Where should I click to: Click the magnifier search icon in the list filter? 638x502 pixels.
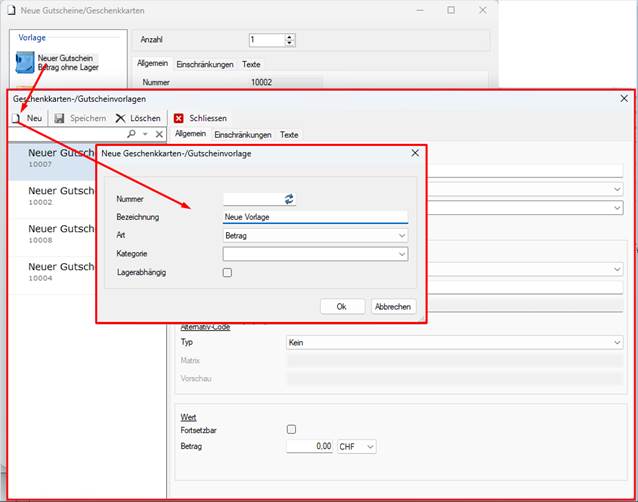point(131,134)
